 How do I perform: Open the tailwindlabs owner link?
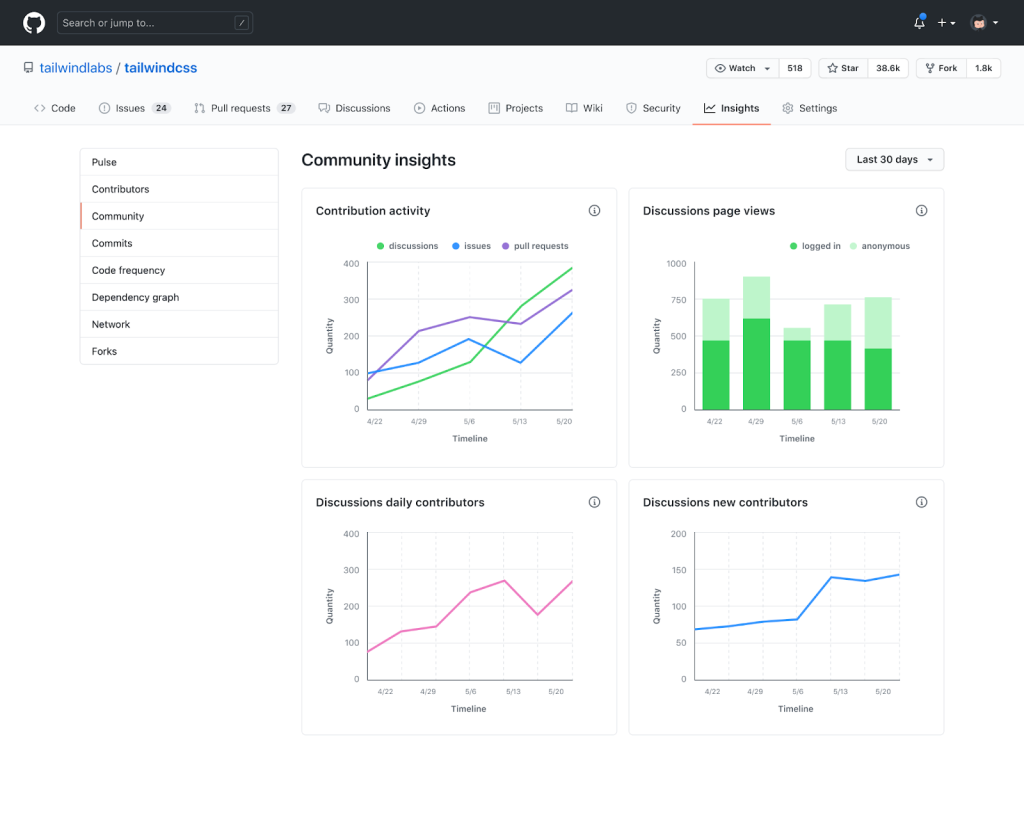pyautogui.click(x=75, y=68)
